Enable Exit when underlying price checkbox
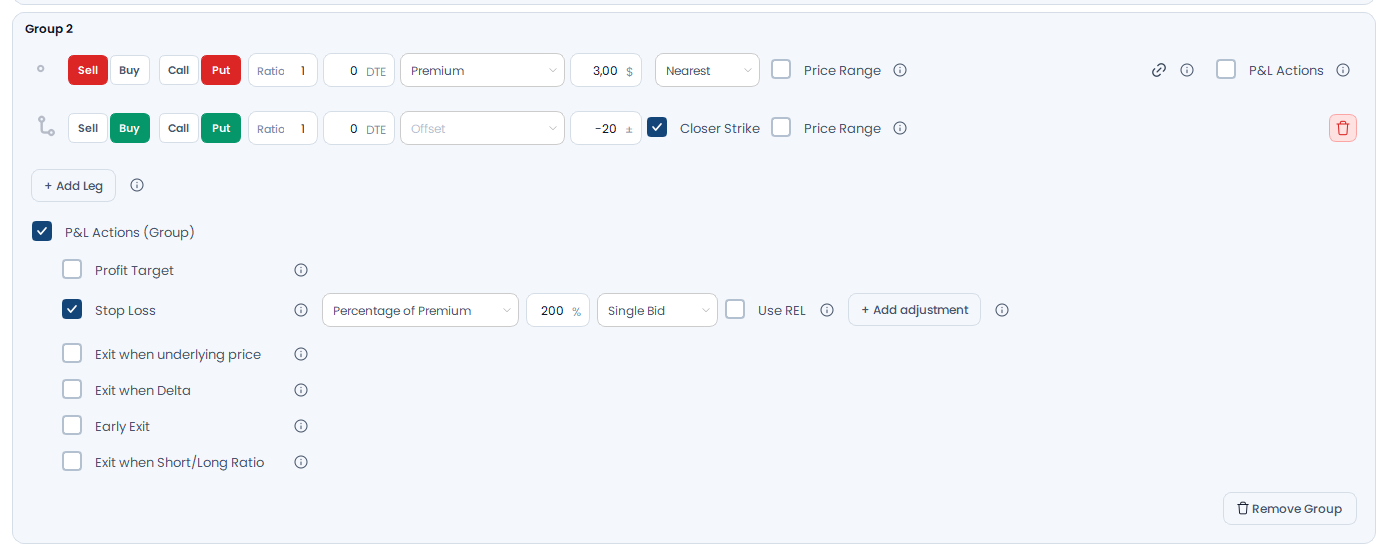This screenshot has width=1388, height=550. click(72, 353)
